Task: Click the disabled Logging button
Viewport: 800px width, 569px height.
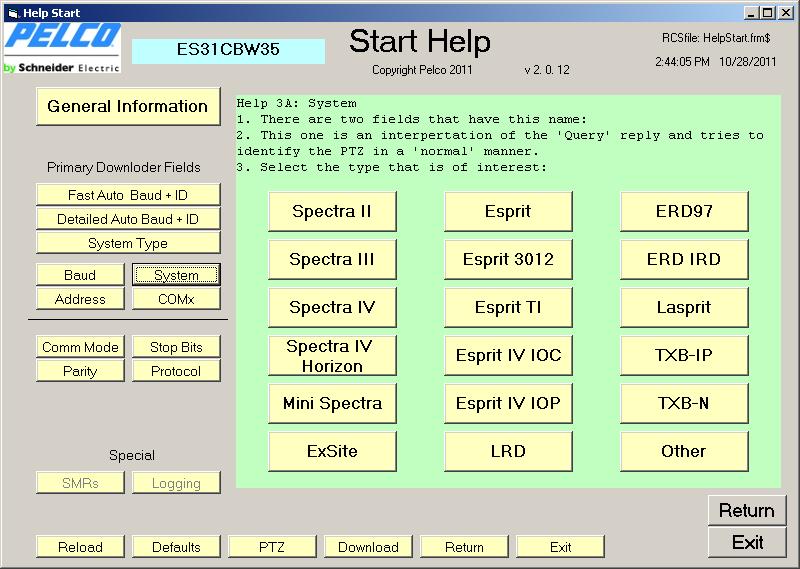Action: click(x=176, y=483)
